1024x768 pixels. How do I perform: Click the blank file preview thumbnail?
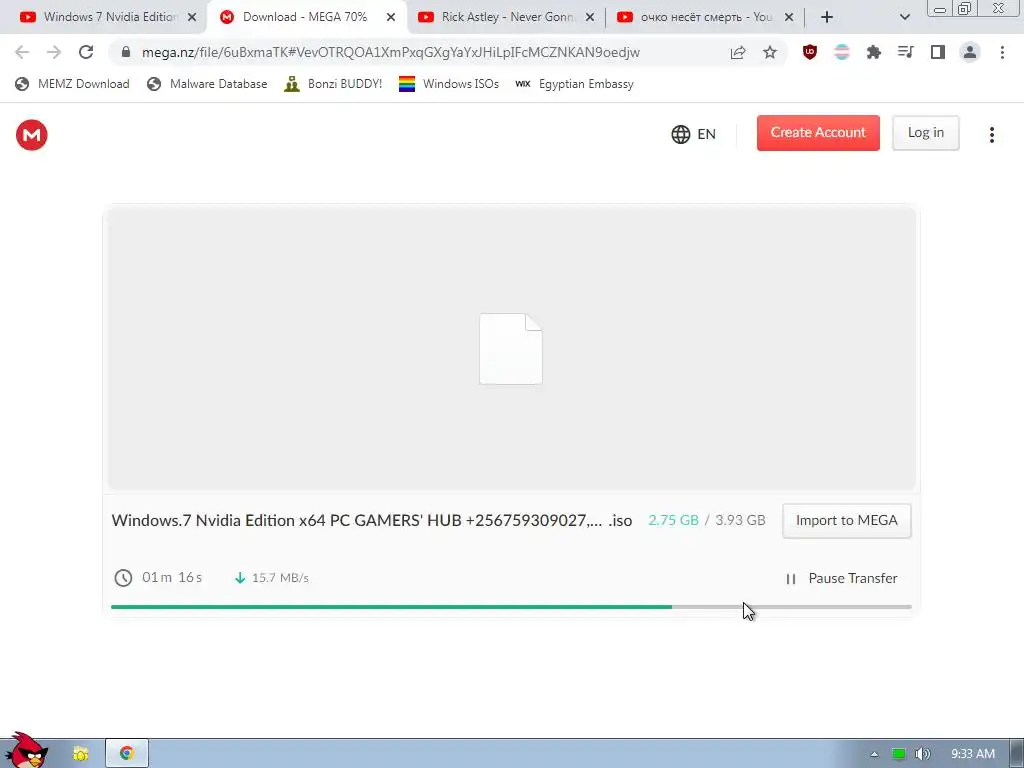point(511,349)
